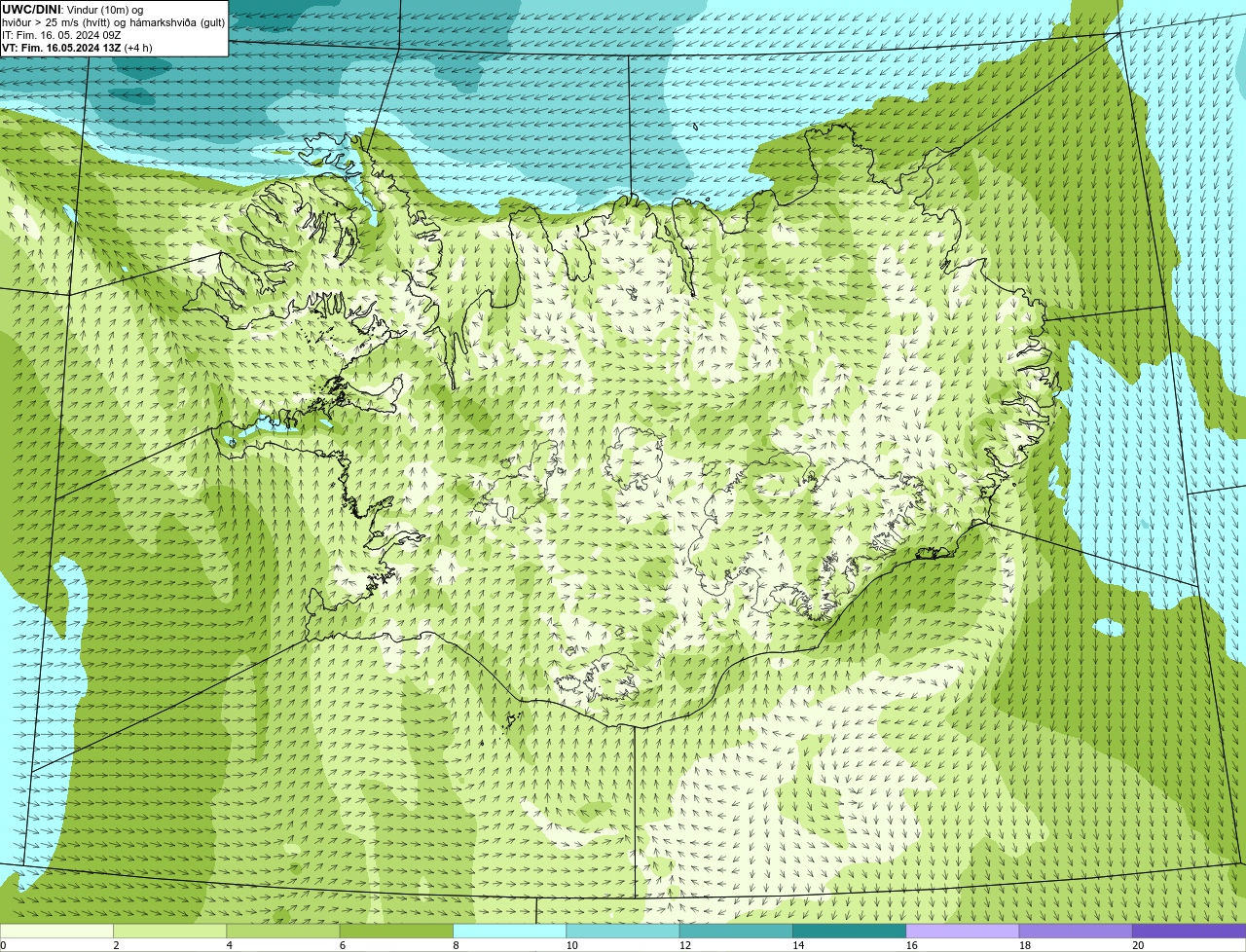This screenshot has width=1246, height=952.
Task: Click the '2' label on the wind scale
Action: pyautogui.click(x=116, y=945)
